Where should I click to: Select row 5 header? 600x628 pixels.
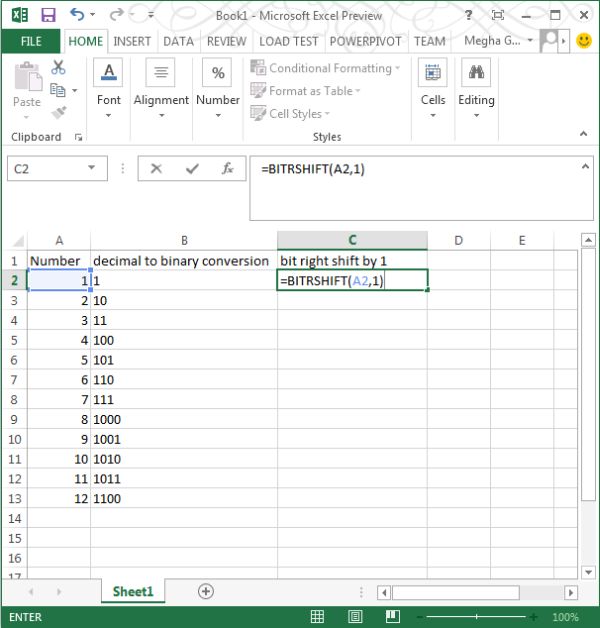point(14,340)
